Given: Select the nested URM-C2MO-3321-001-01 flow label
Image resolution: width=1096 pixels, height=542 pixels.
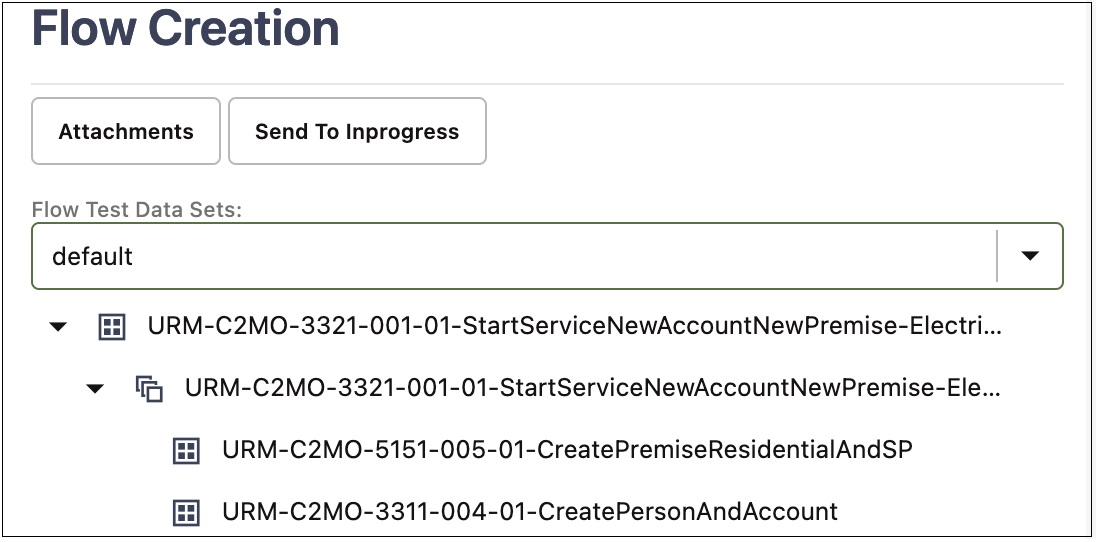Looking at the screenshot, I should point(593,387).
